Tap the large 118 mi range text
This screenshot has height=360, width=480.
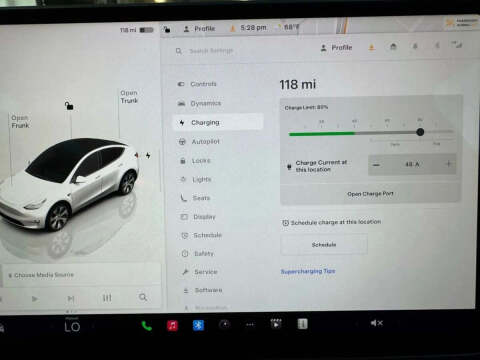(297, 84)
